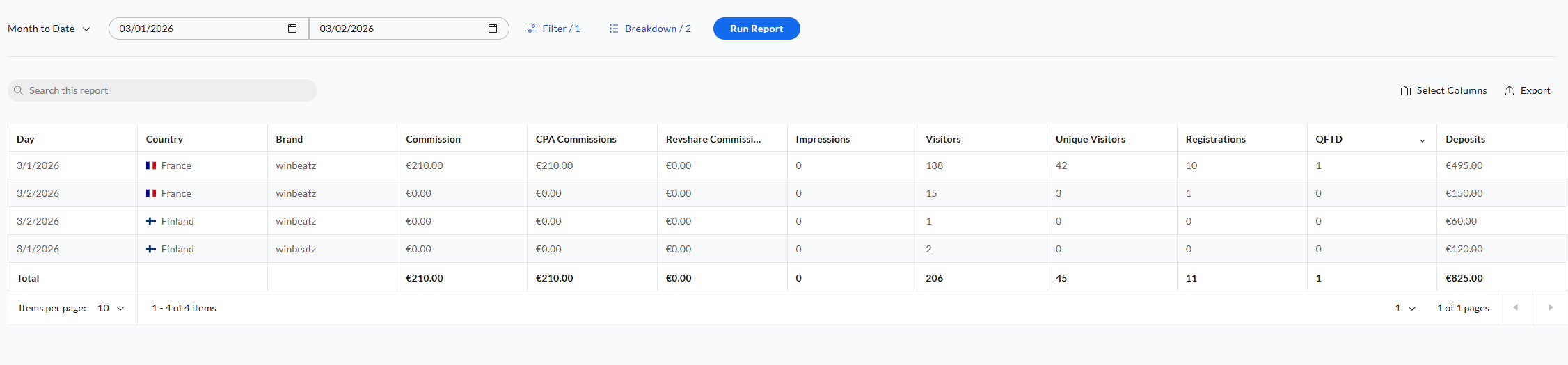
Task: Go to next page arrow
Action: (1550, 307)
